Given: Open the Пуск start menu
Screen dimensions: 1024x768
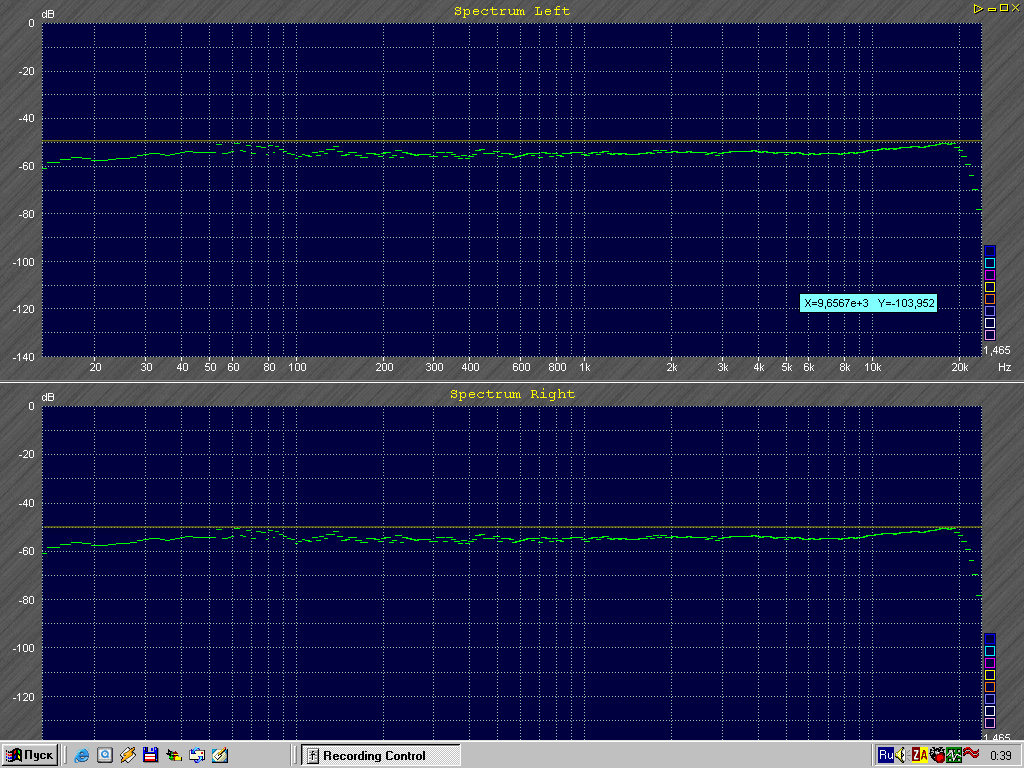Looking at the screenshot, I should click(x=29, y=755).
